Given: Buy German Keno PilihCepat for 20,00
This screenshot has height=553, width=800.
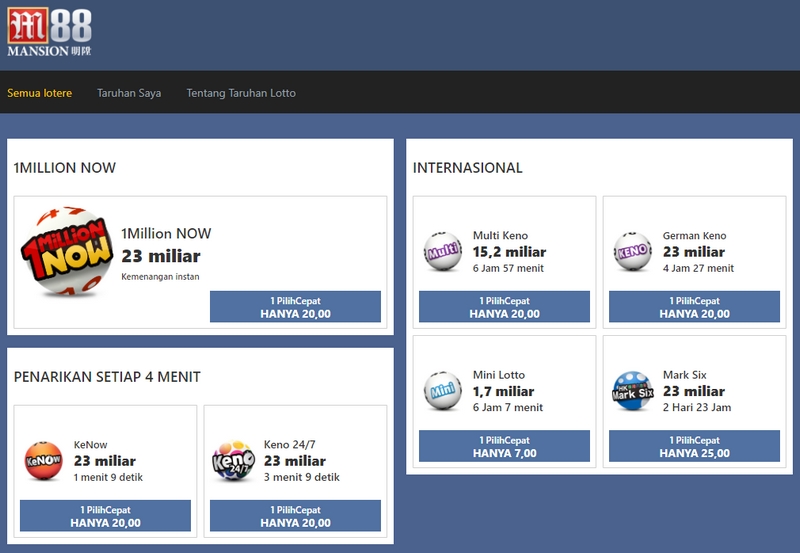Looking at the screenshot, I should click(x=694, y=307).
